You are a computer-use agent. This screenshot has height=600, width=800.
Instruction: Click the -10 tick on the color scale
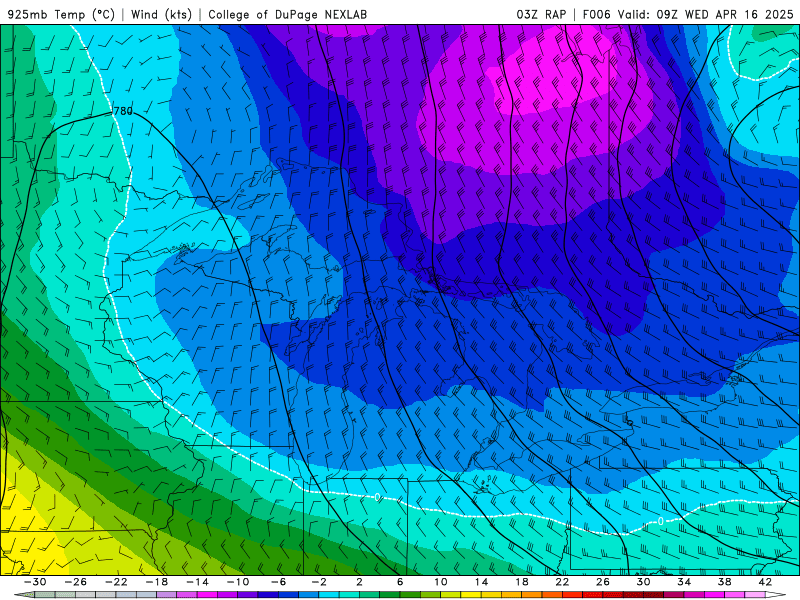pyautogui.click(x=238, y=582)
